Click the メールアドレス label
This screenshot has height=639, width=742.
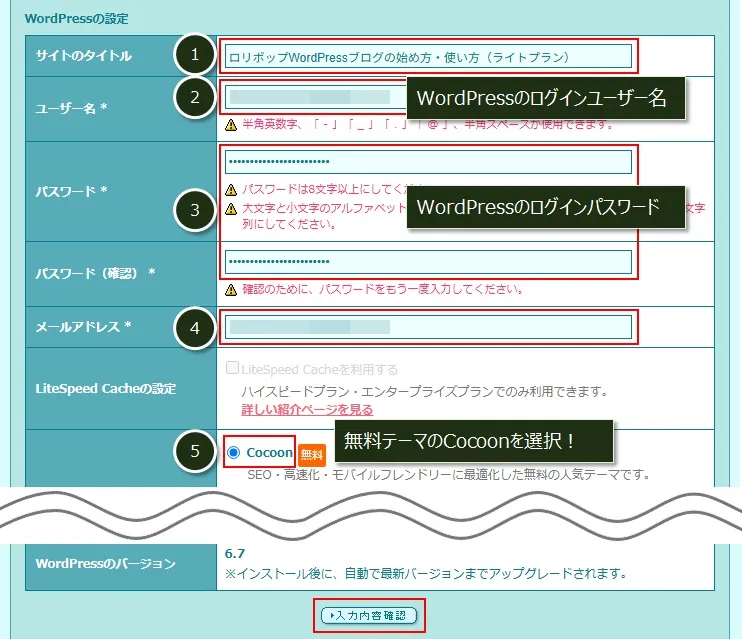(x=83, y=327)
